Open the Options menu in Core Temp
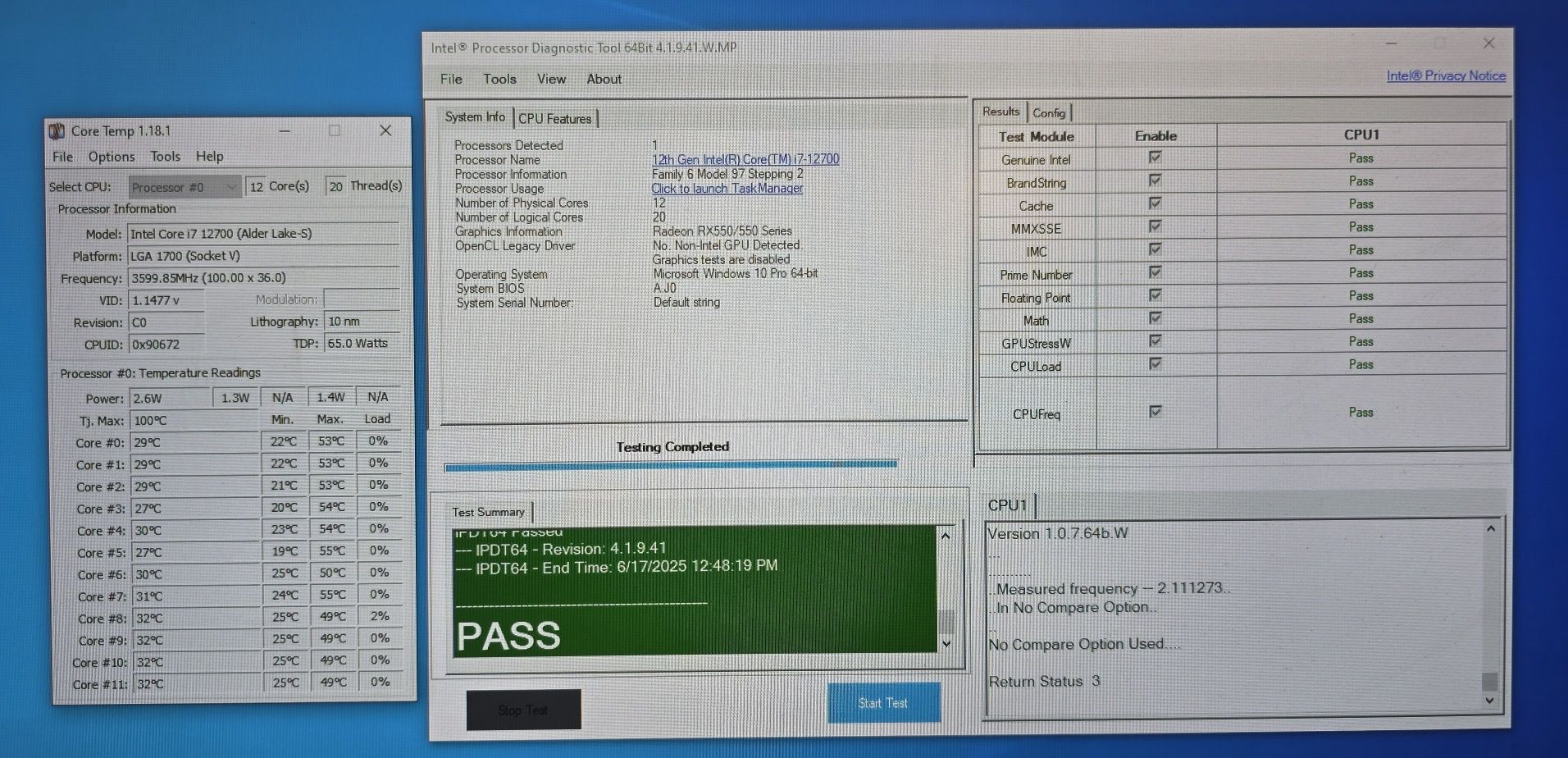This screenshot has height=758, width=1568. pyautogui.click(x=112, y=157)
